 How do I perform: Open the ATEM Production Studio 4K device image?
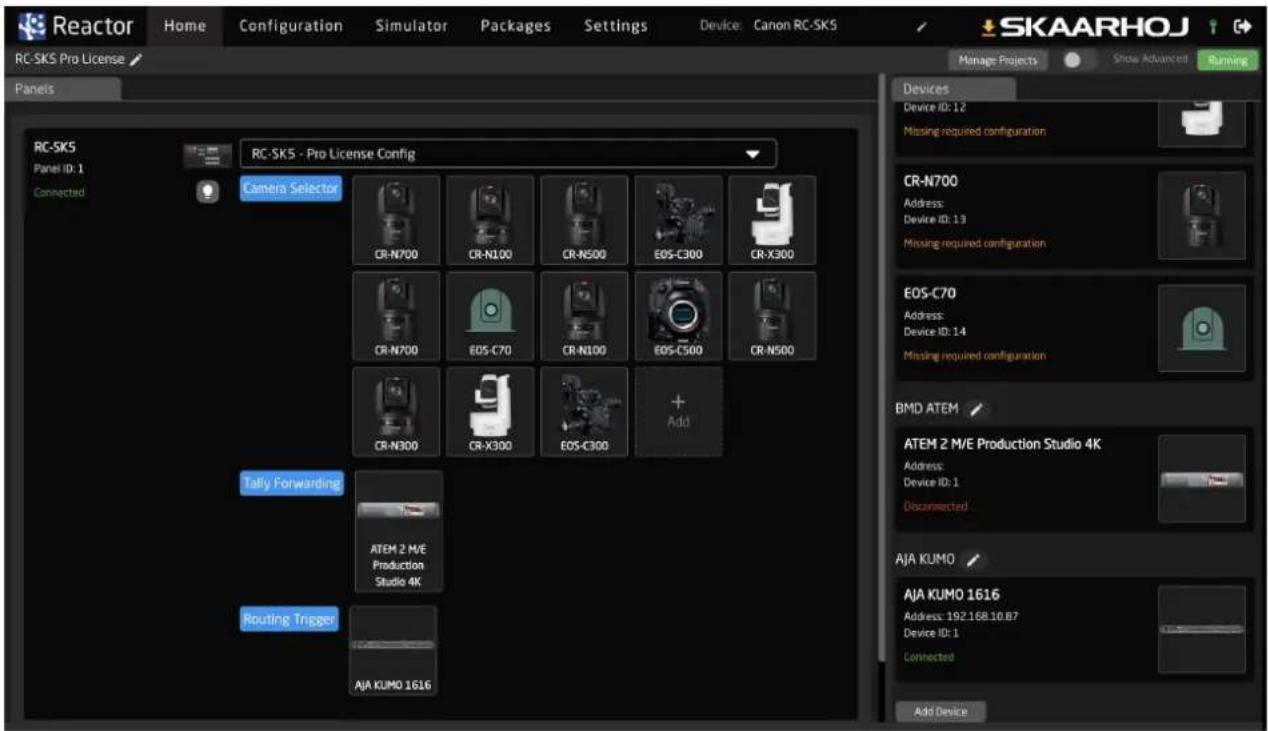coord(1202,478)
